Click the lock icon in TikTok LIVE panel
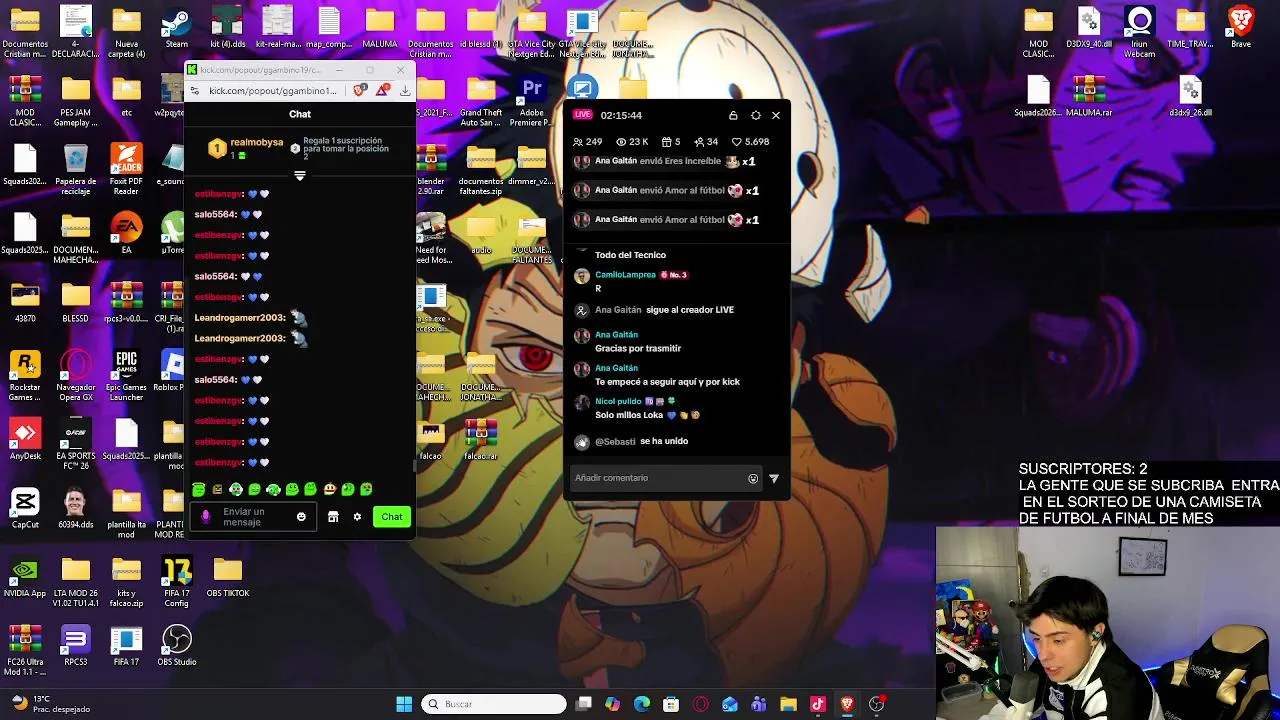 [x=733, y=115]
